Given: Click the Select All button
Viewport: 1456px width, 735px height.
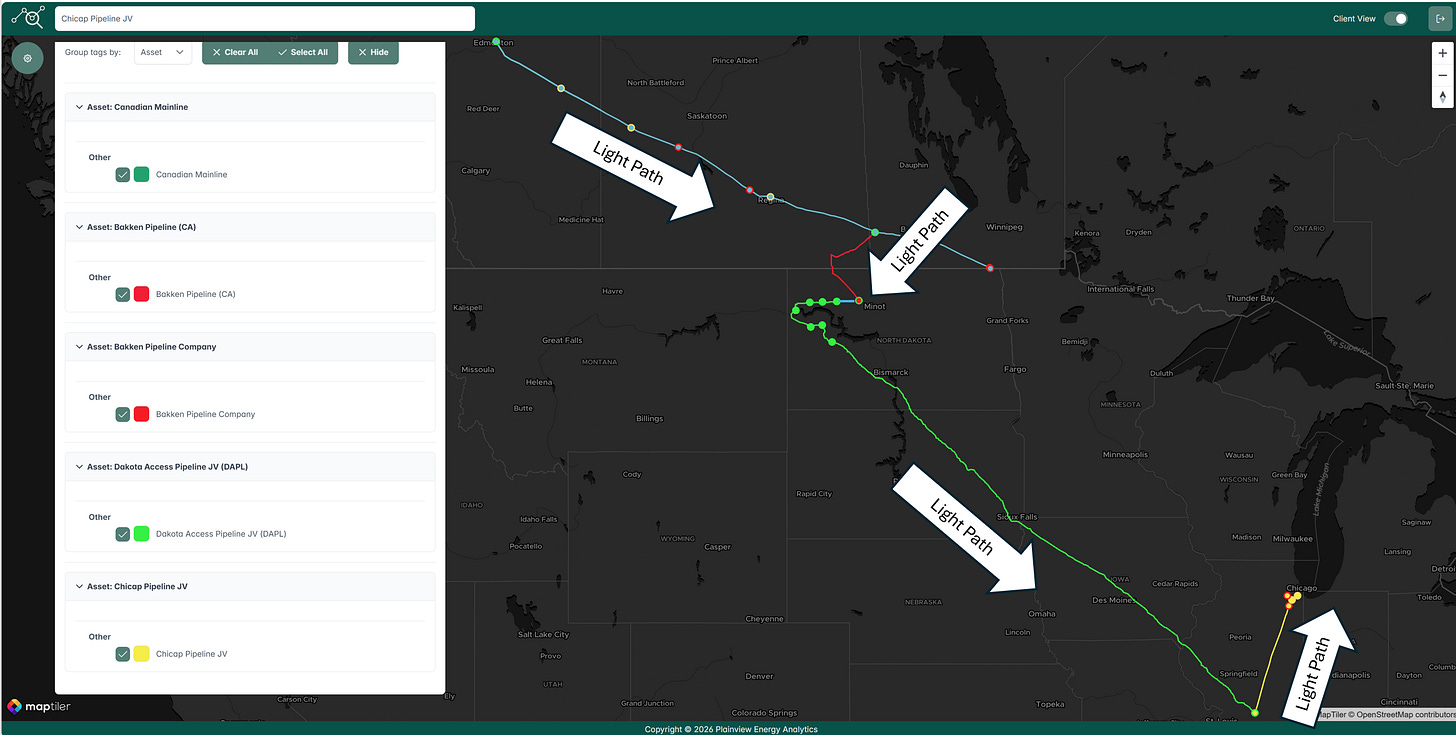Looking at the screenshot, I should pyautogui.click(x=303, y=52).
